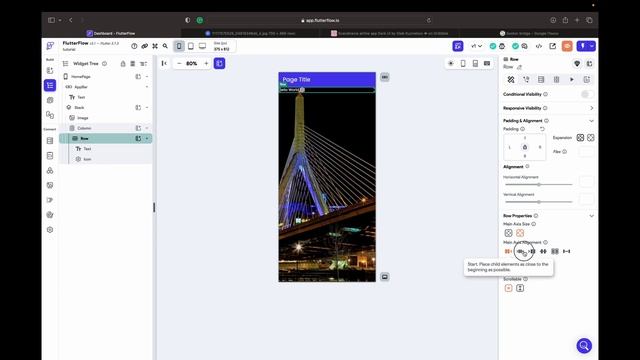Toggle canvas light/dark mode sun icon
This screenshot has width=640, height=360.
pos(451,64)
